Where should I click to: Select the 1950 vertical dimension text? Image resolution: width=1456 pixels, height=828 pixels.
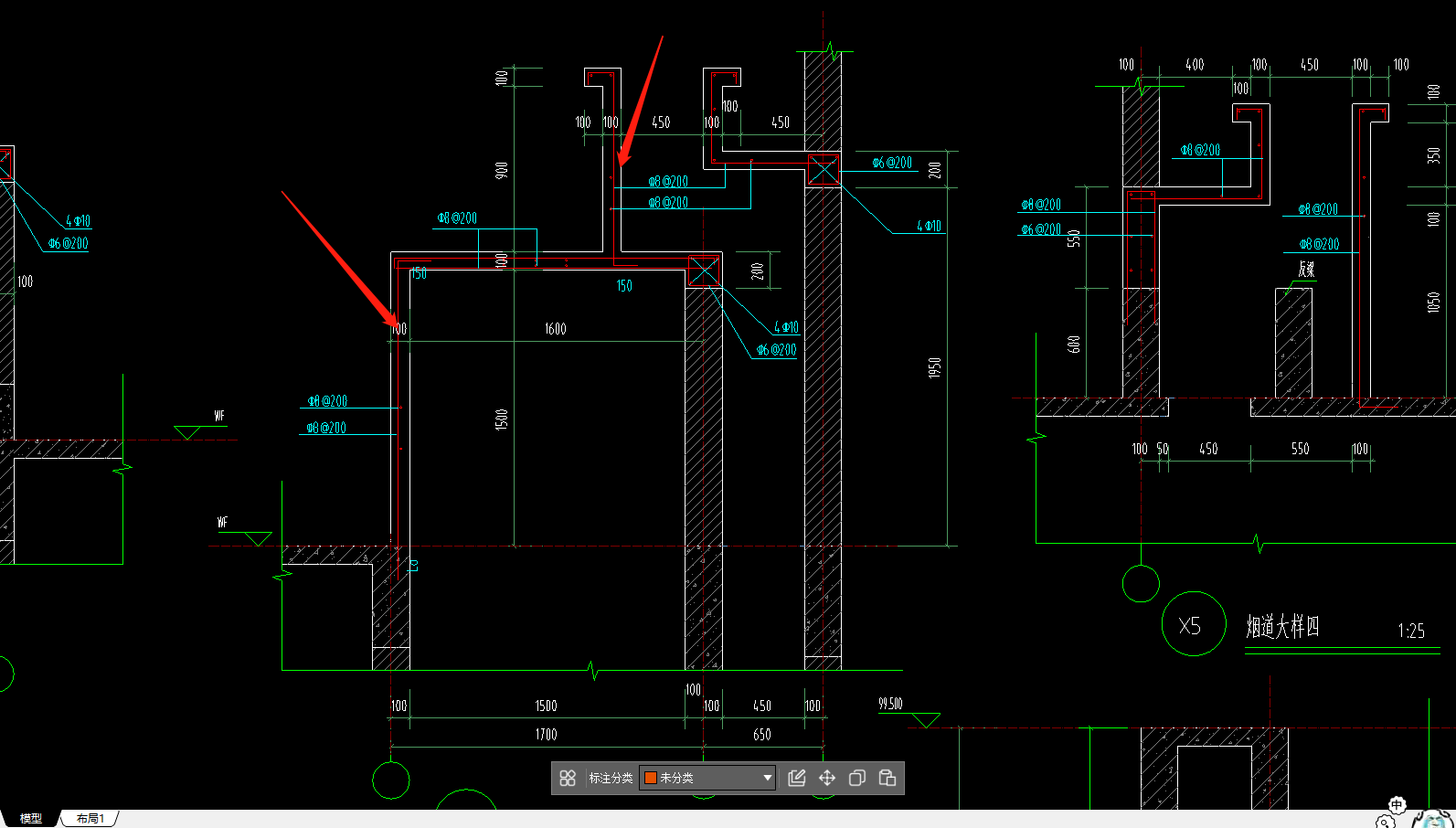934,368
